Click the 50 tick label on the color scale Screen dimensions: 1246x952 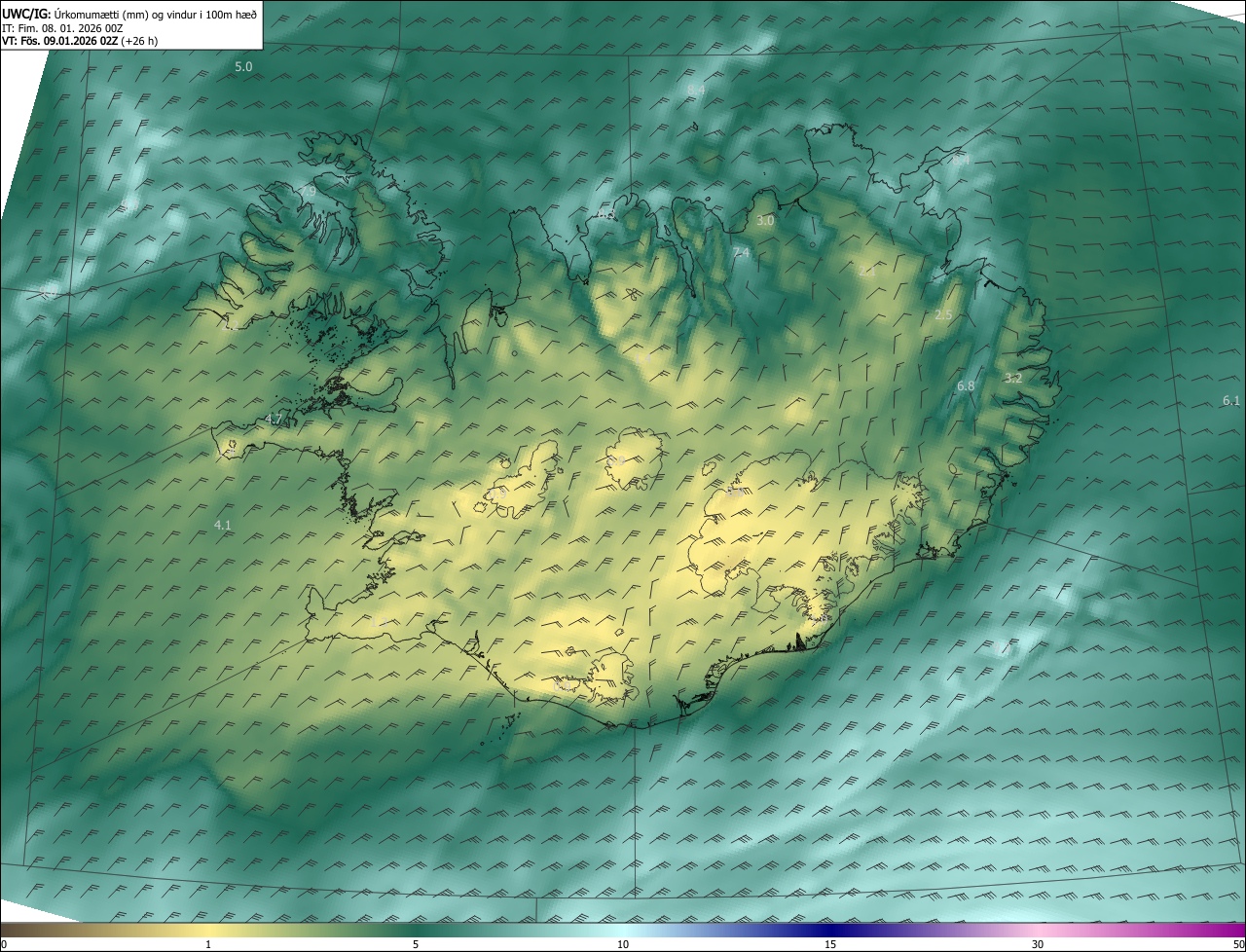(1238, 944)
